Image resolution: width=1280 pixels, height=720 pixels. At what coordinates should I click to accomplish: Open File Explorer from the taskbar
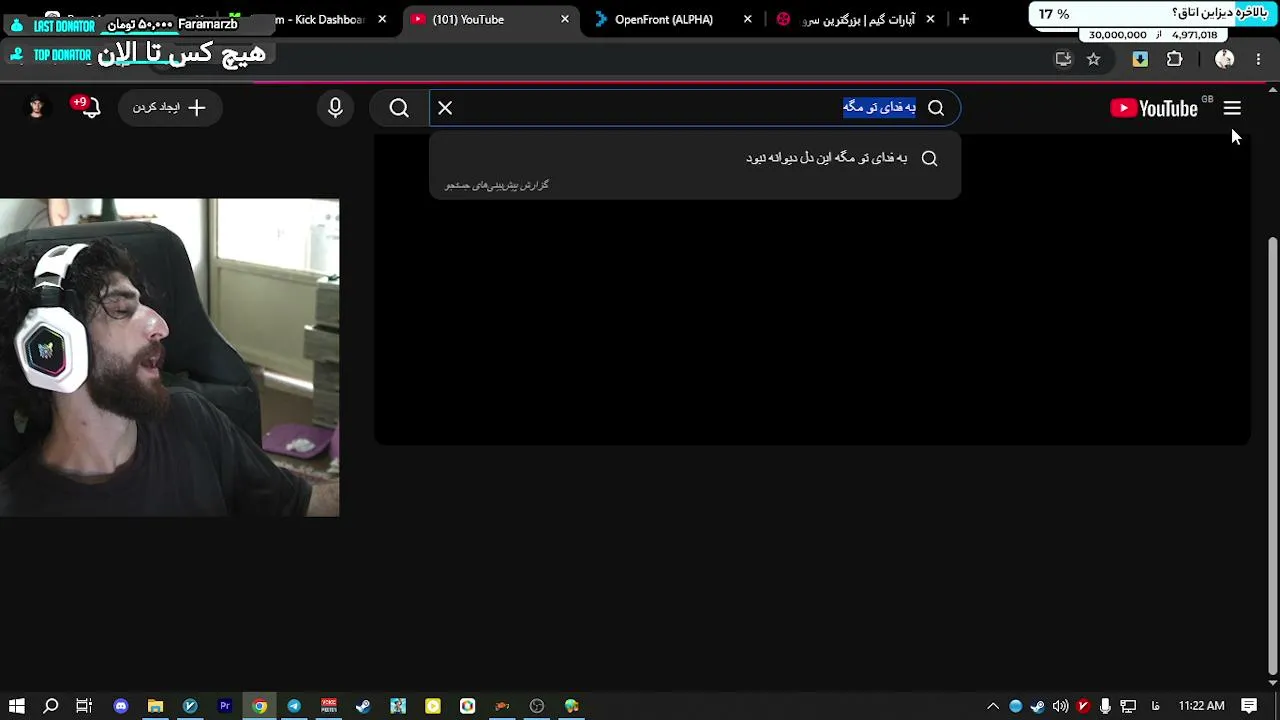tap(155, 706)
